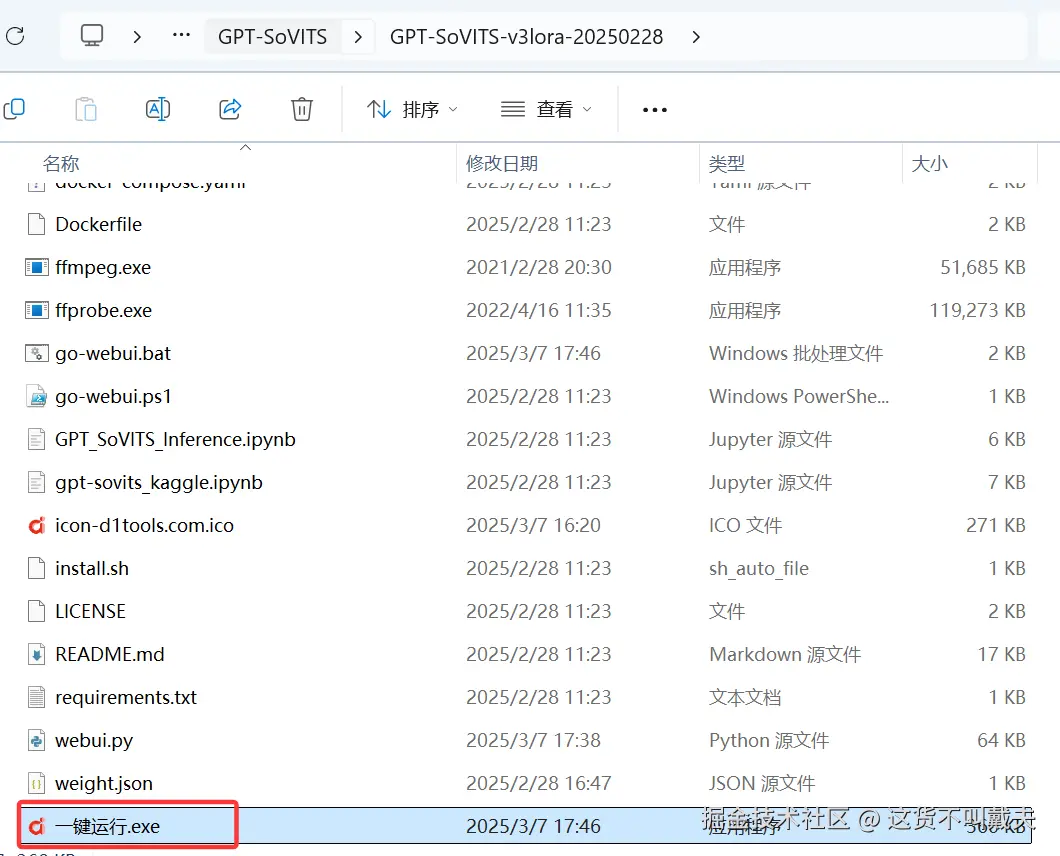The height and width of the screenshot is (856, 1060).
Task: Click the LICENSE file icon
Action: [x=37, y=611]
